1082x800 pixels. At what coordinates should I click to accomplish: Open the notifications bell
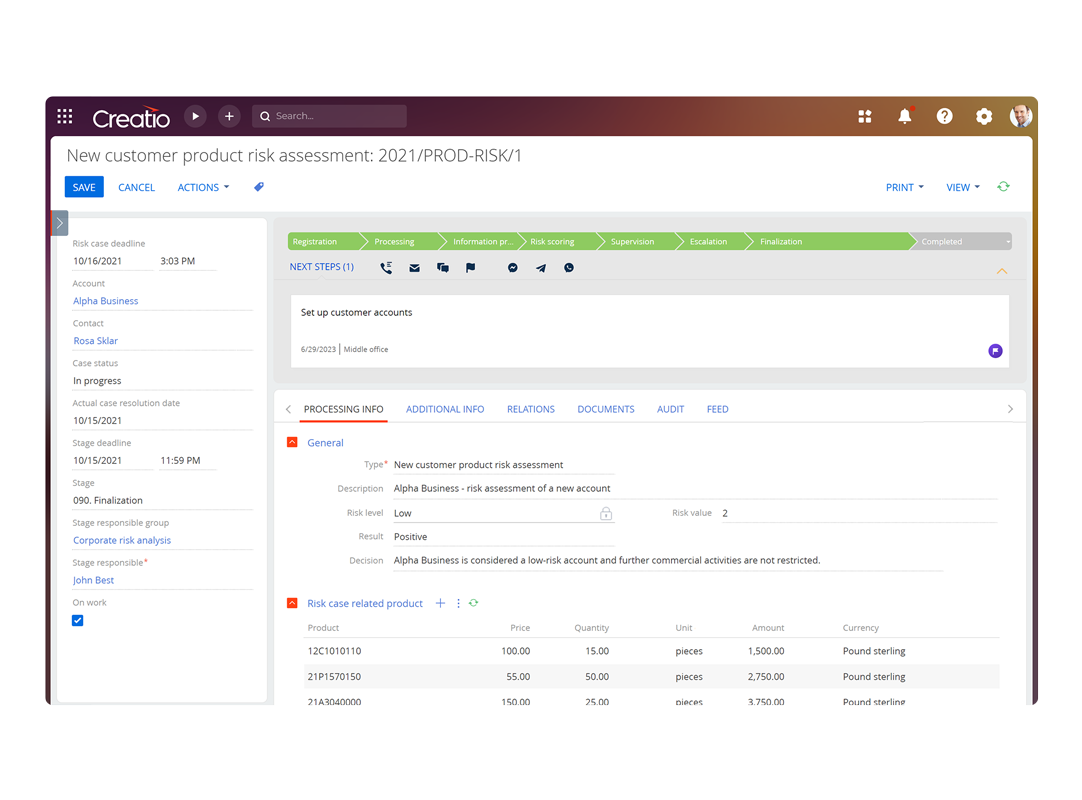pos(904,116)
